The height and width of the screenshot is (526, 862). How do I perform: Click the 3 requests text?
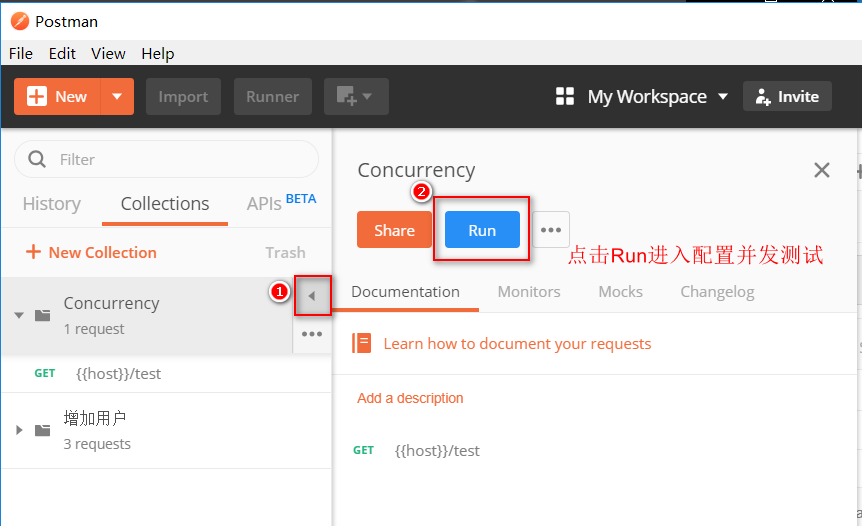[x=97, y=444]
